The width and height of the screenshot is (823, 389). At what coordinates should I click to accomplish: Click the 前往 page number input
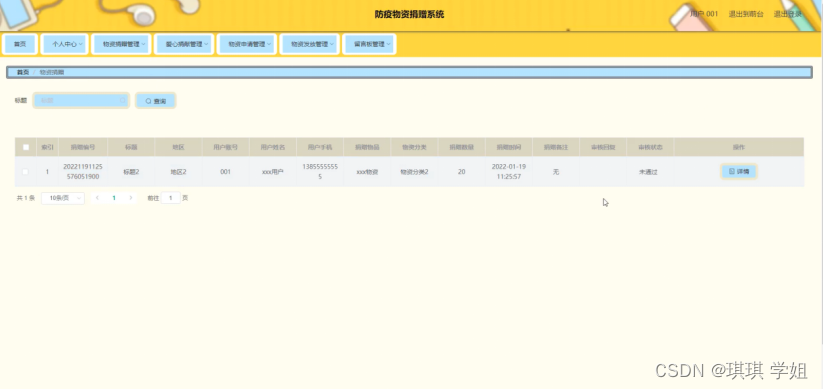pos(171,198)
